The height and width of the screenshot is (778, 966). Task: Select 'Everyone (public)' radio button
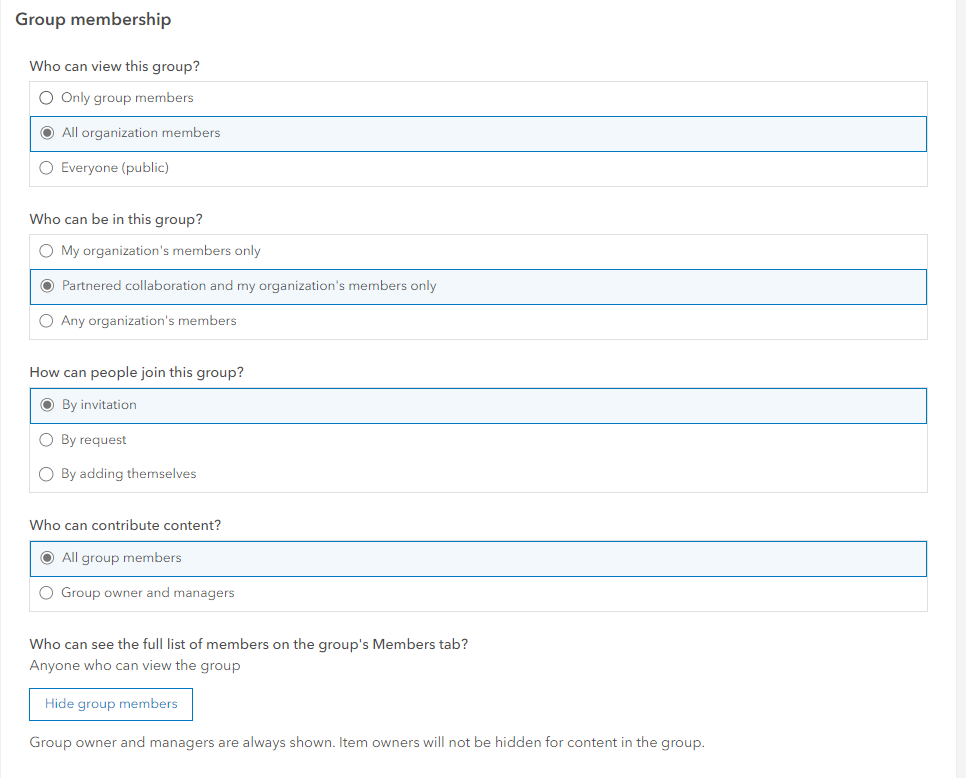click(x=46, y=168)
